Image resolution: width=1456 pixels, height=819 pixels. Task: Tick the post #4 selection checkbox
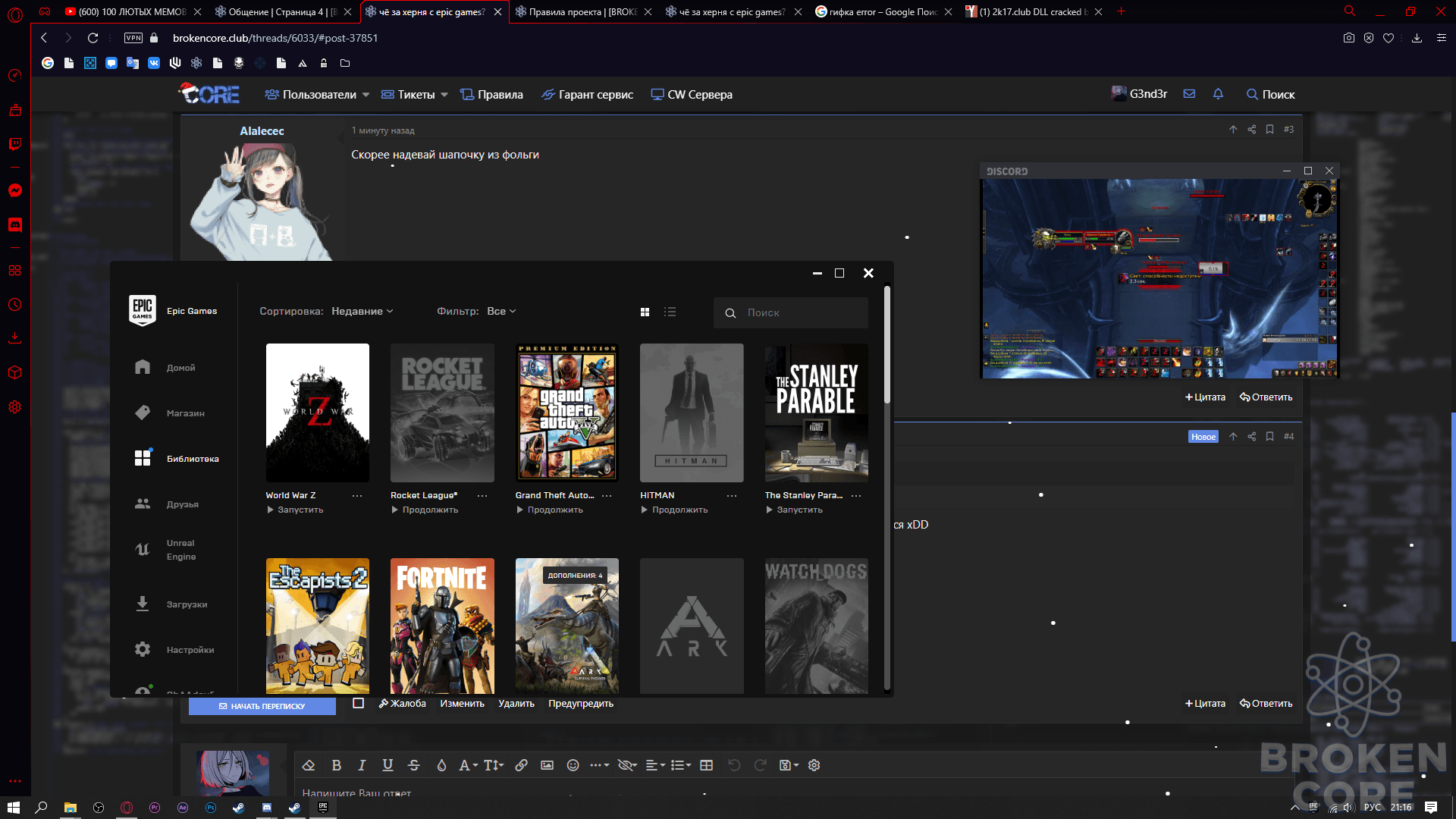[359, 703]
